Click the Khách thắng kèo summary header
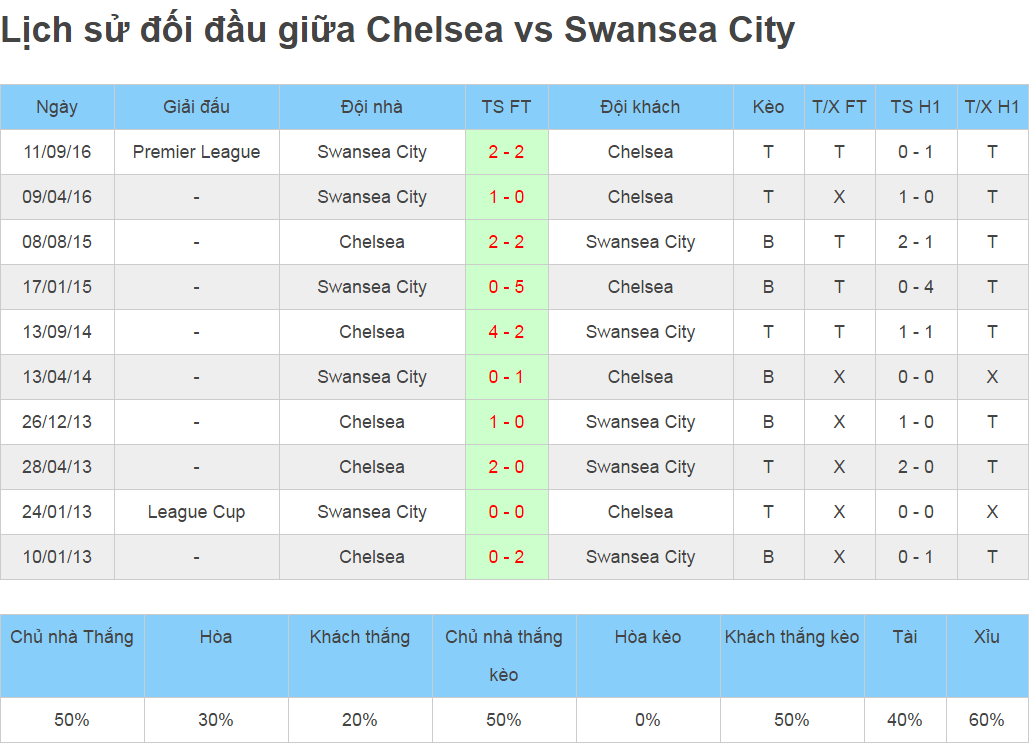This screenshot has width=1036, height=747. 792,637
